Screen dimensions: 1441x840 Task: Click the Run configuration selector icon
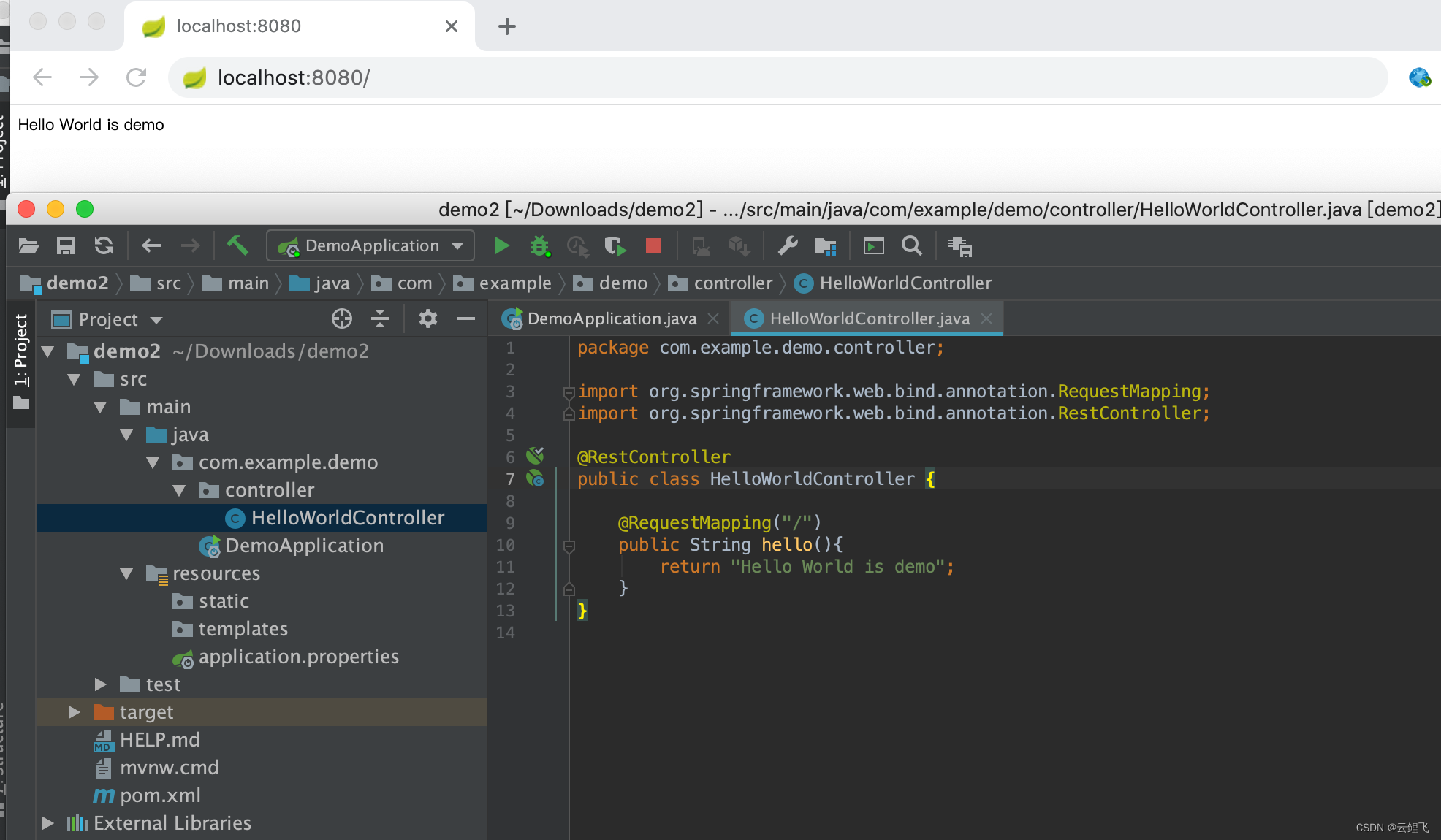[x=371, y=245]
